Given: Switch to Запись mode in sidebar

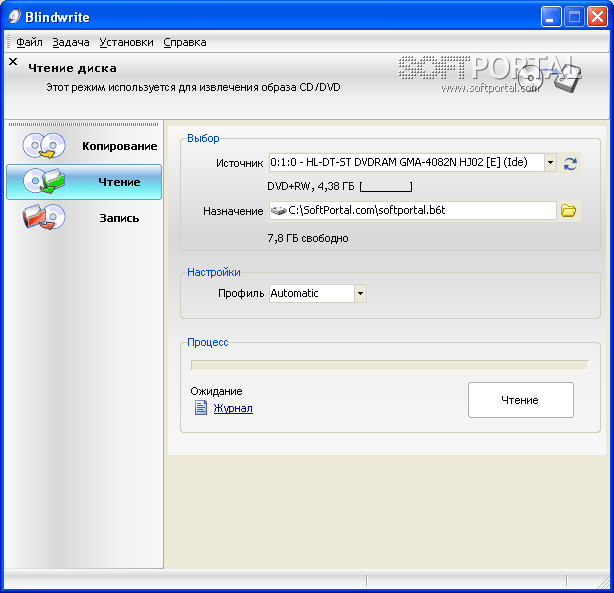Looking at the screenshot, I should coord(84,218).
